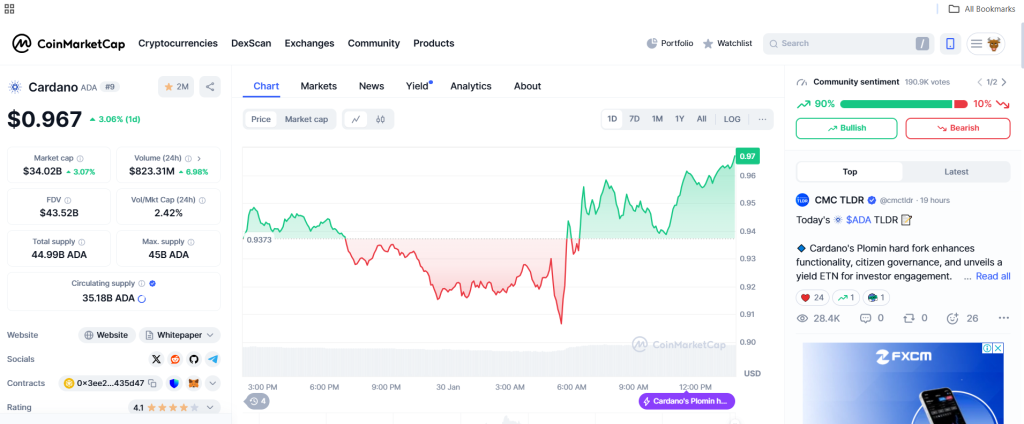Open Cardano's Reddit social link

pos(175,359)
